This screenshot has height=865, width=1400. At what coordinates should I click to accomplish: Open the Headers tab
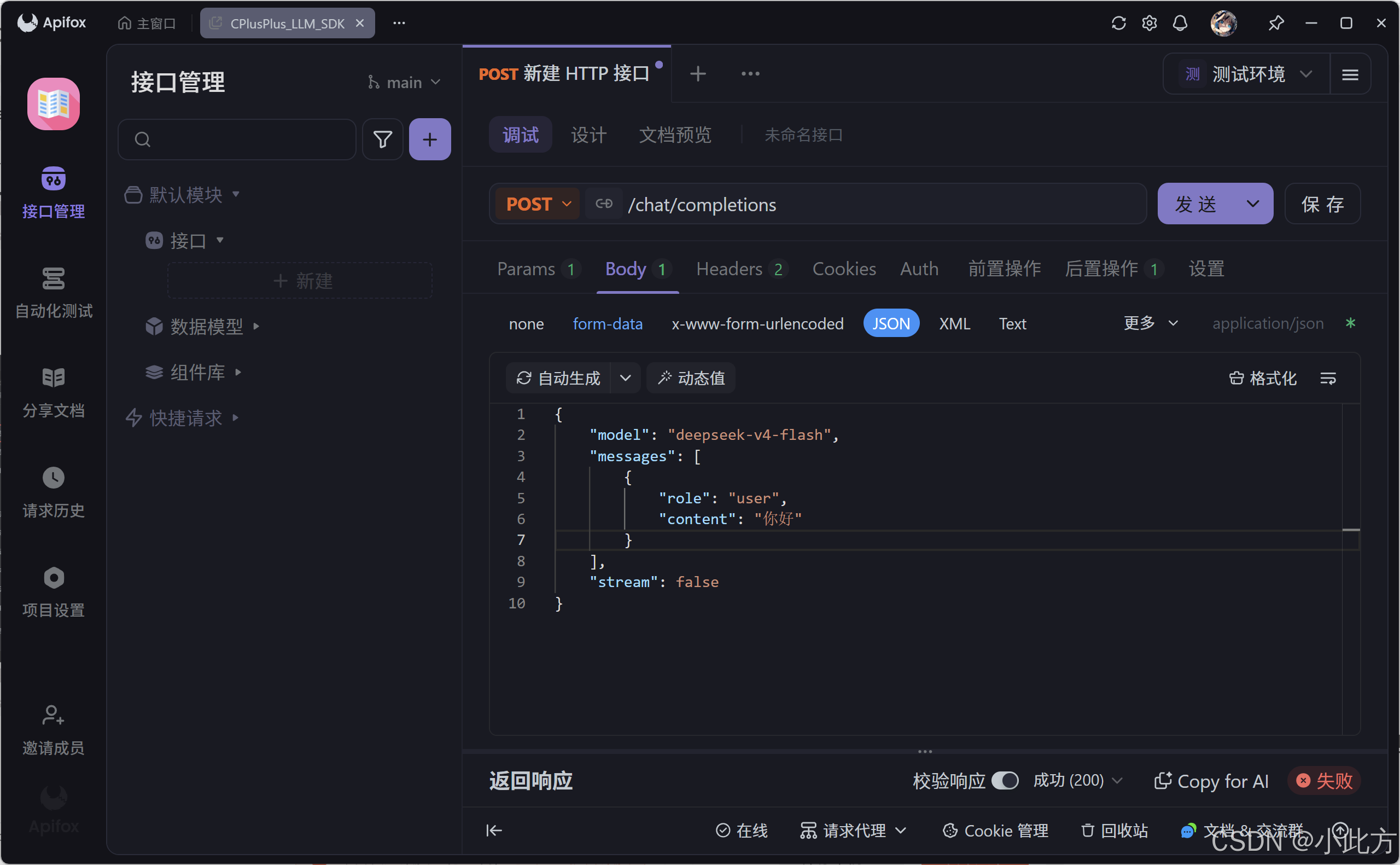tap(742, 268)
